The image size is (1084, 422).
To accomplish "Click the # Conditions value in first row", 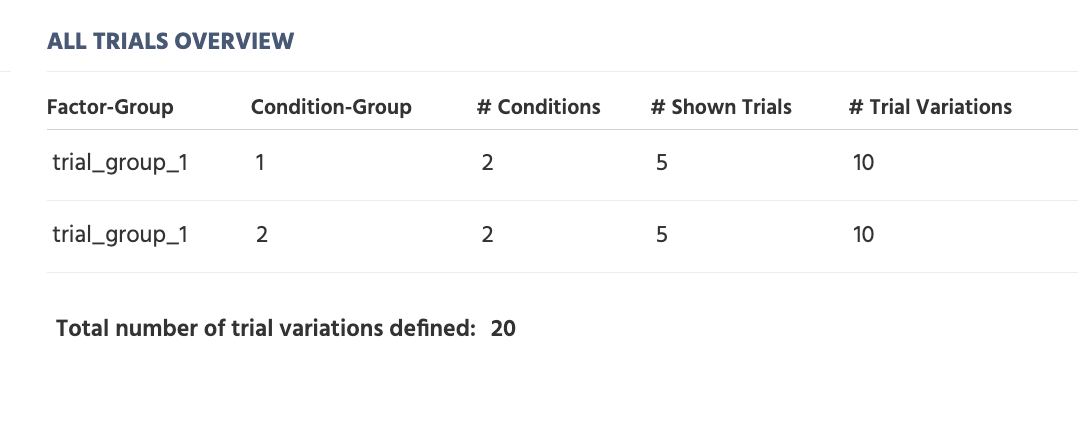I will tap(487, 162).
